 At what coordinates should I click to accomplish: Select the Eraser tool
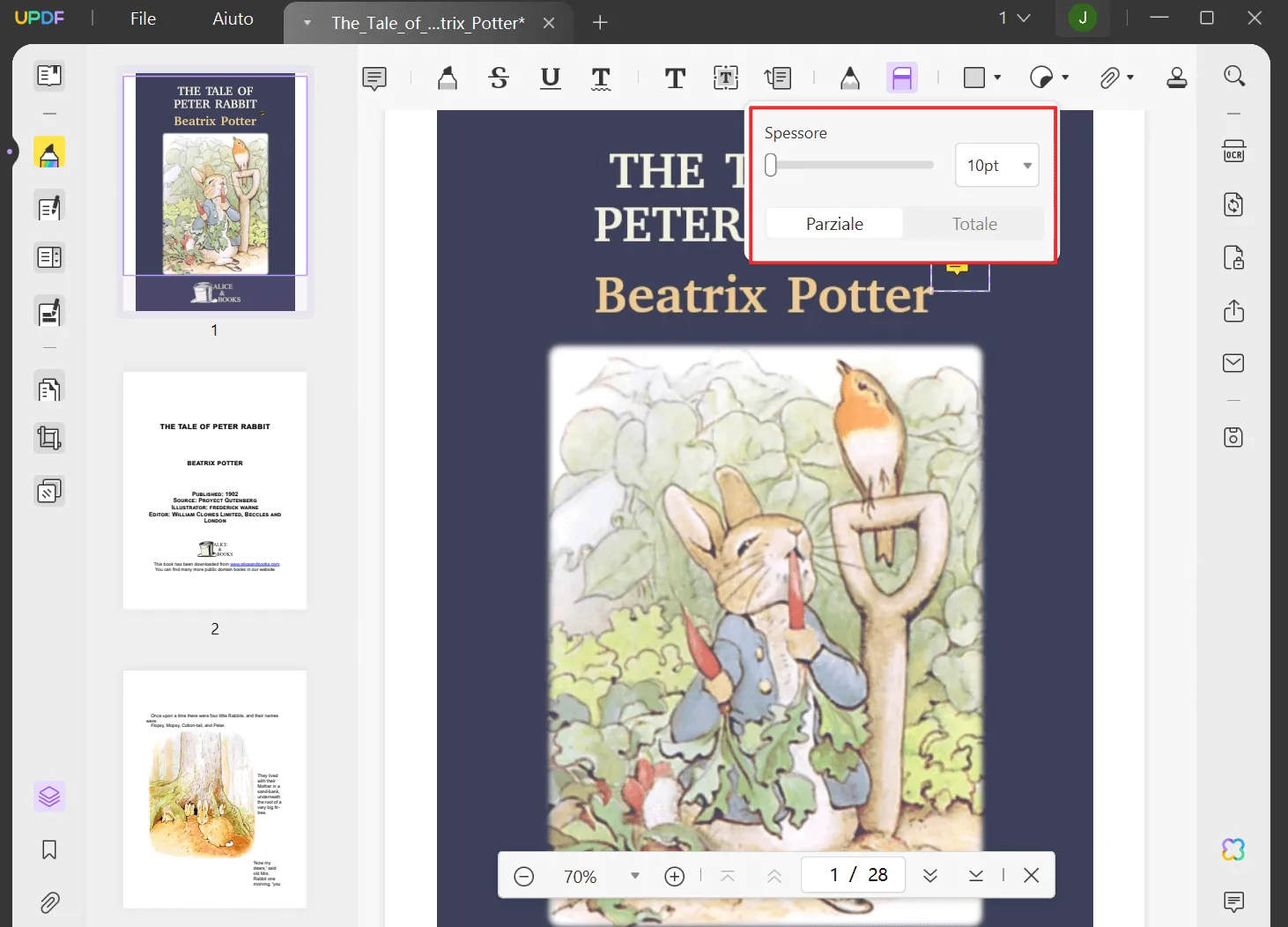point(902,78)
